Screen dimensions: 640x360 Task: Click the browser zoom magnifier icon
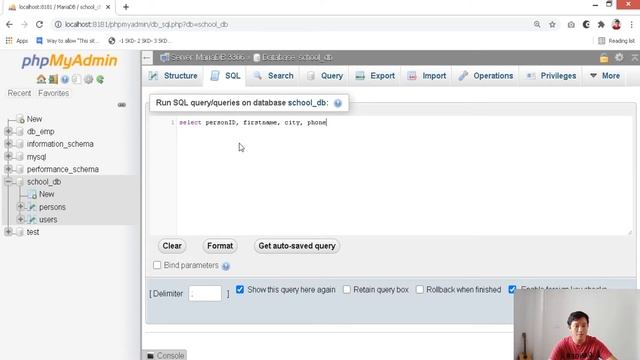point(537,24)
